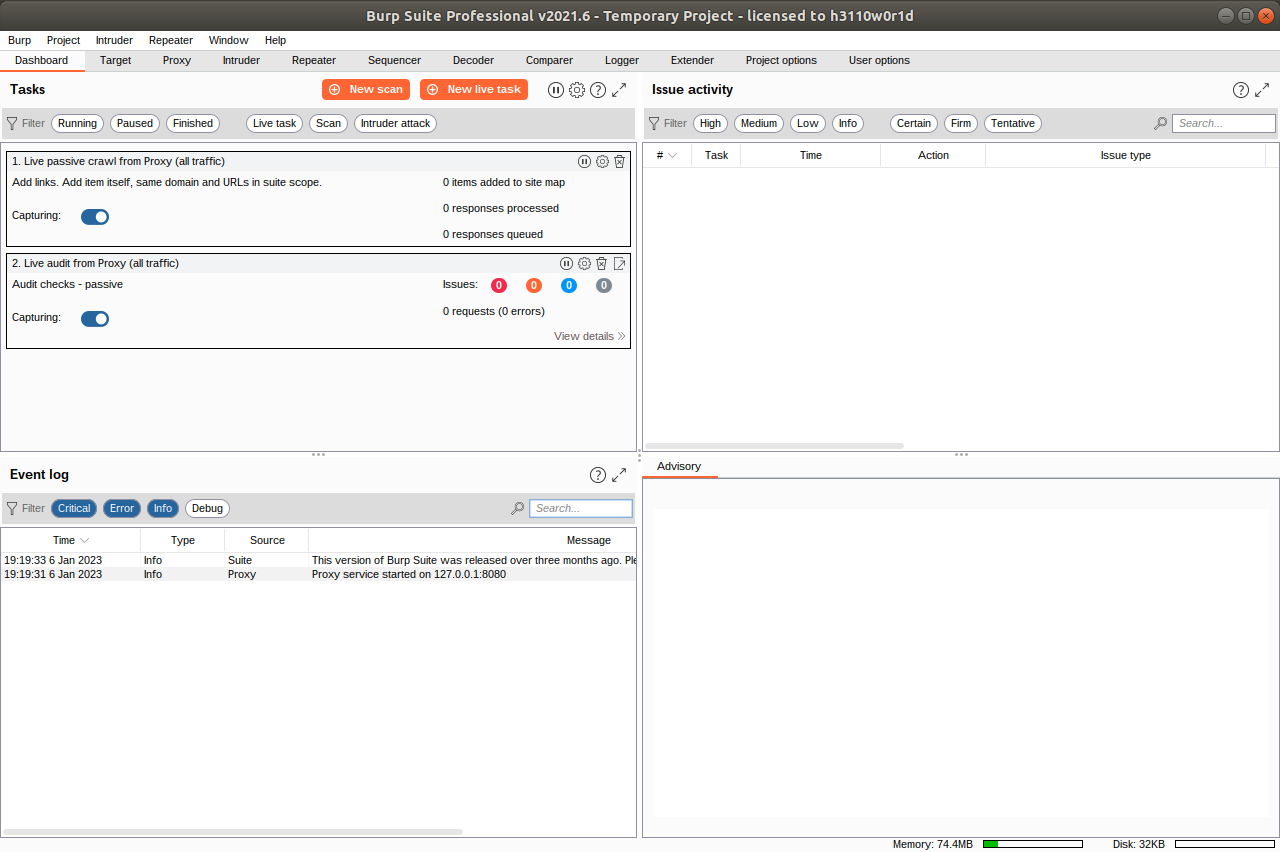1280x852 pixels.
Task: Open Issue activity help icon
Action: (x=1241, y=90)
